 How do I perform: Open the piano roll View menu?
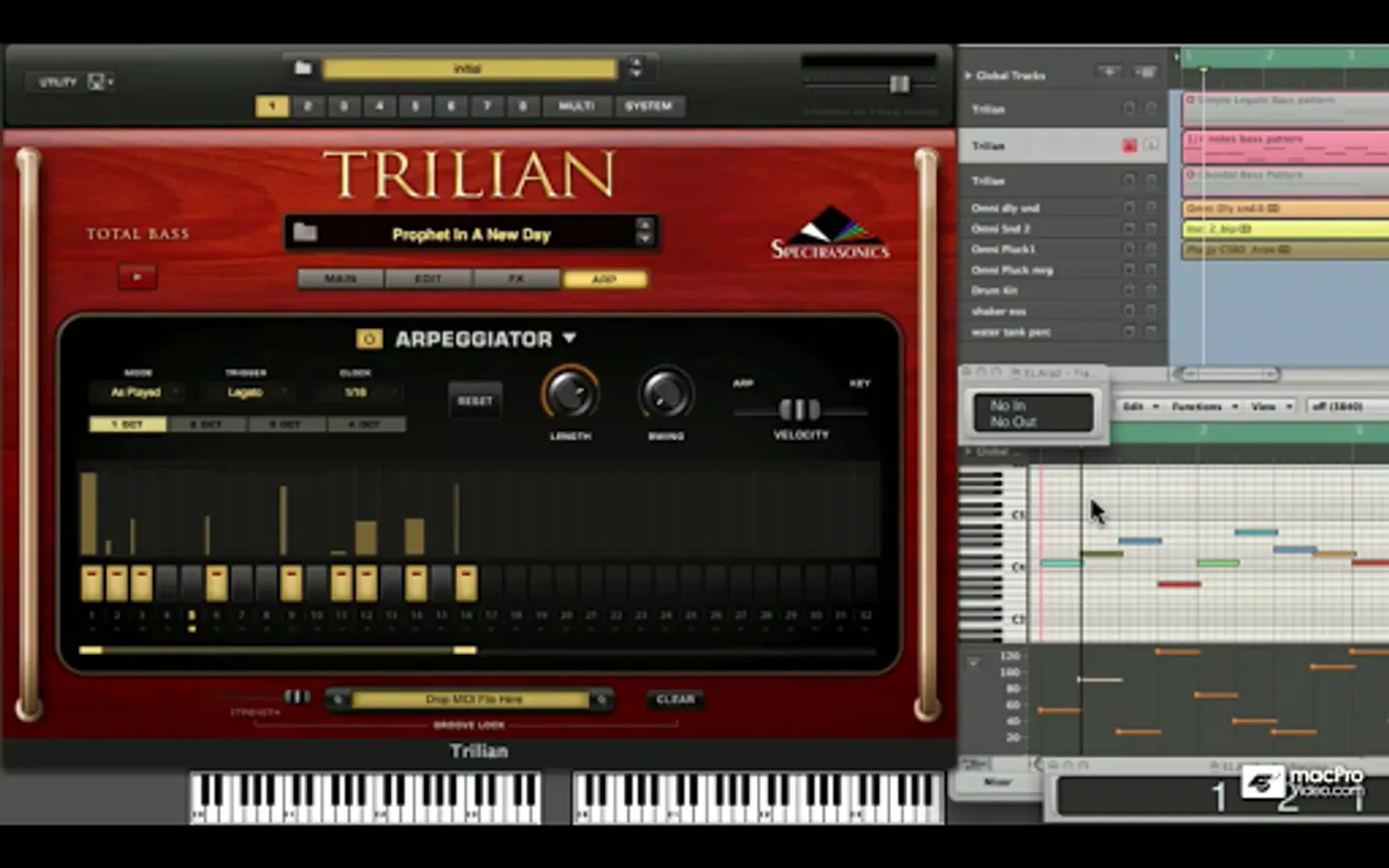click(1271, 407)
